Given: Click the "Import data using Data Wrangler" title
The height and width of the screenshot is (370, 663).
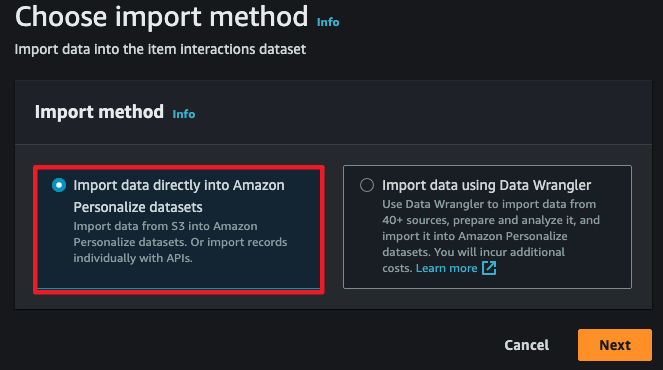Looking at the screenshot, I should pyautogui.click(x=486, y=185).
